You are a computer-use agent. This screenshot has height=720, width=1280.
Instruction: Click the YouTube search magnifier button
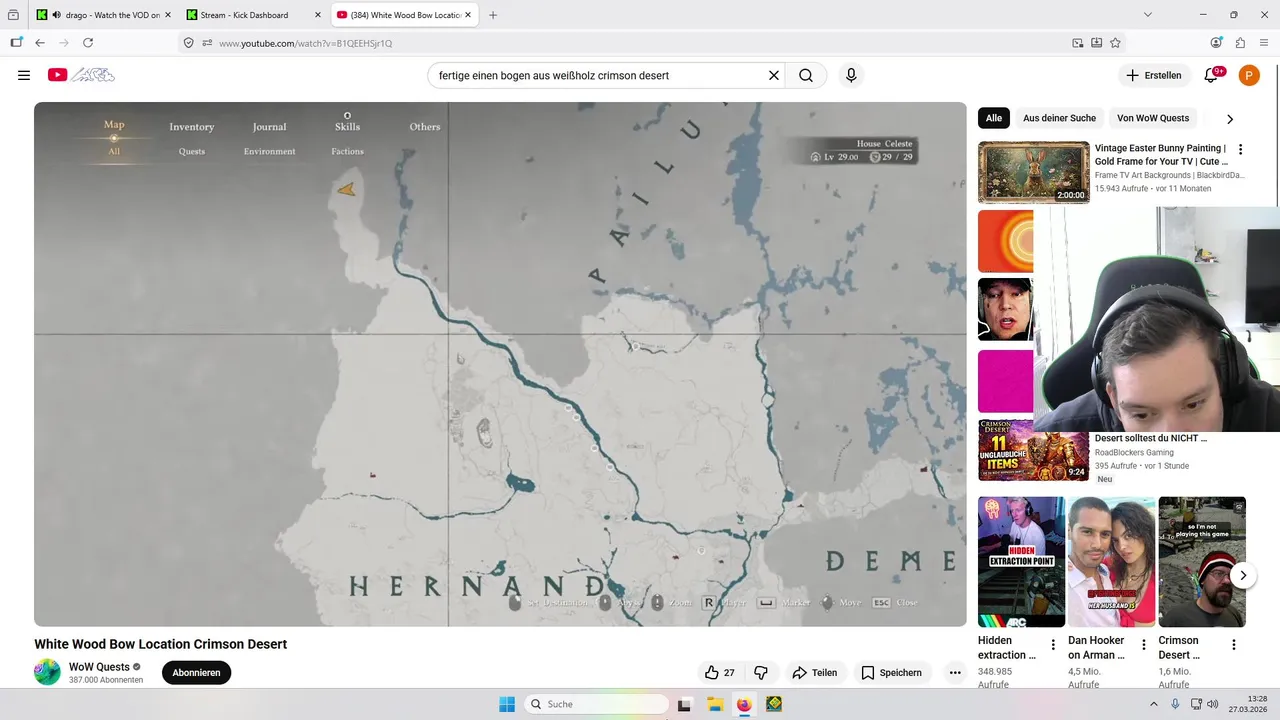(806, 75)
